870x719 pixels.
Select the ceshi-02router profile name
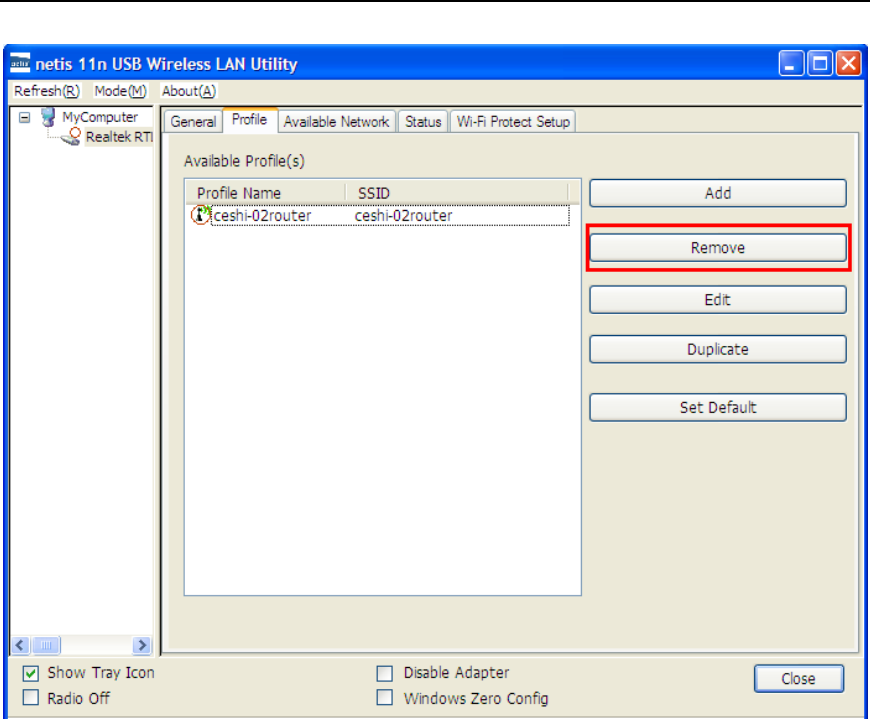262,215
